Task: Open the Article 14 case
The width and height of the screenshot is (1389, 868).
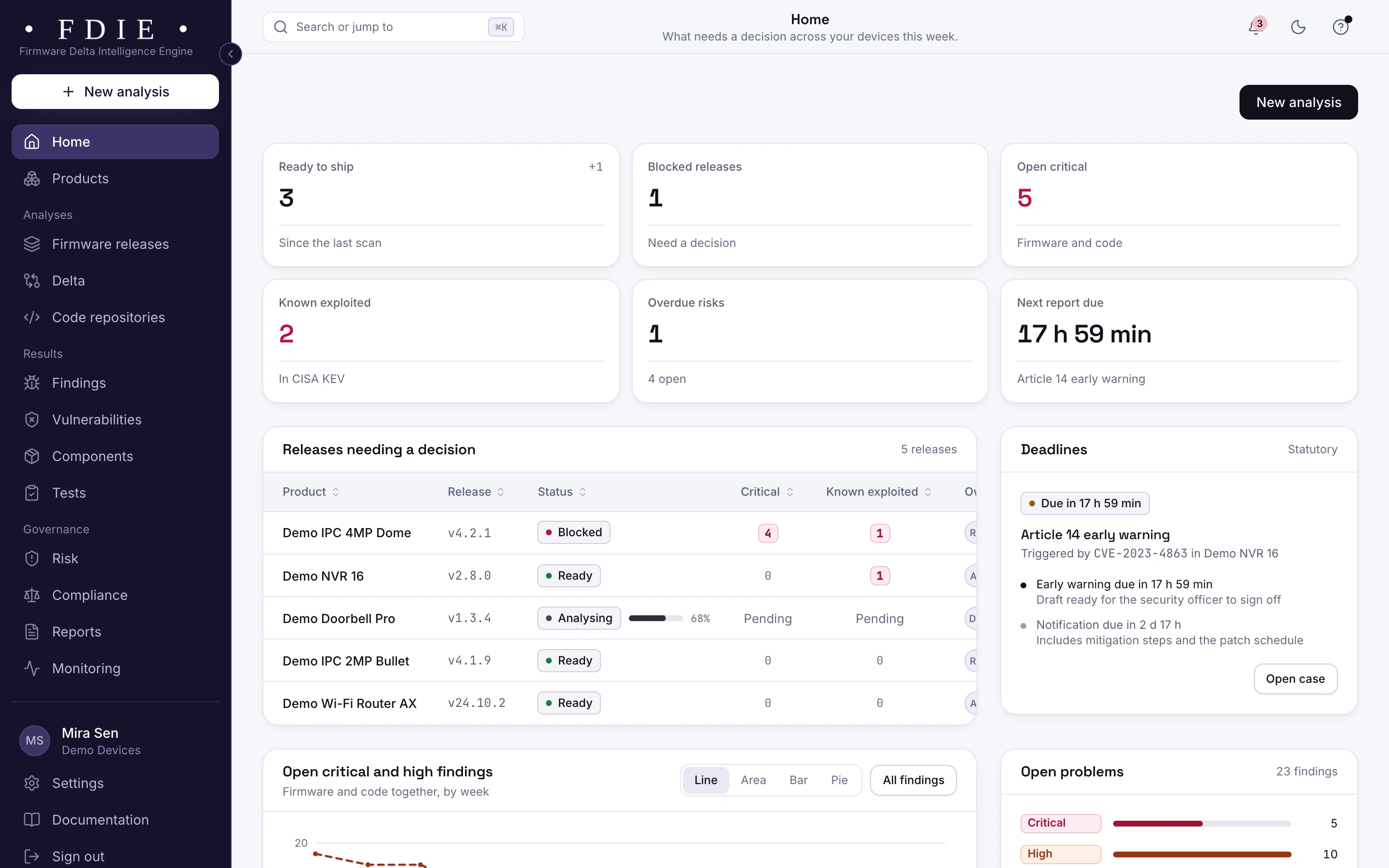Action: [1295, 679]
